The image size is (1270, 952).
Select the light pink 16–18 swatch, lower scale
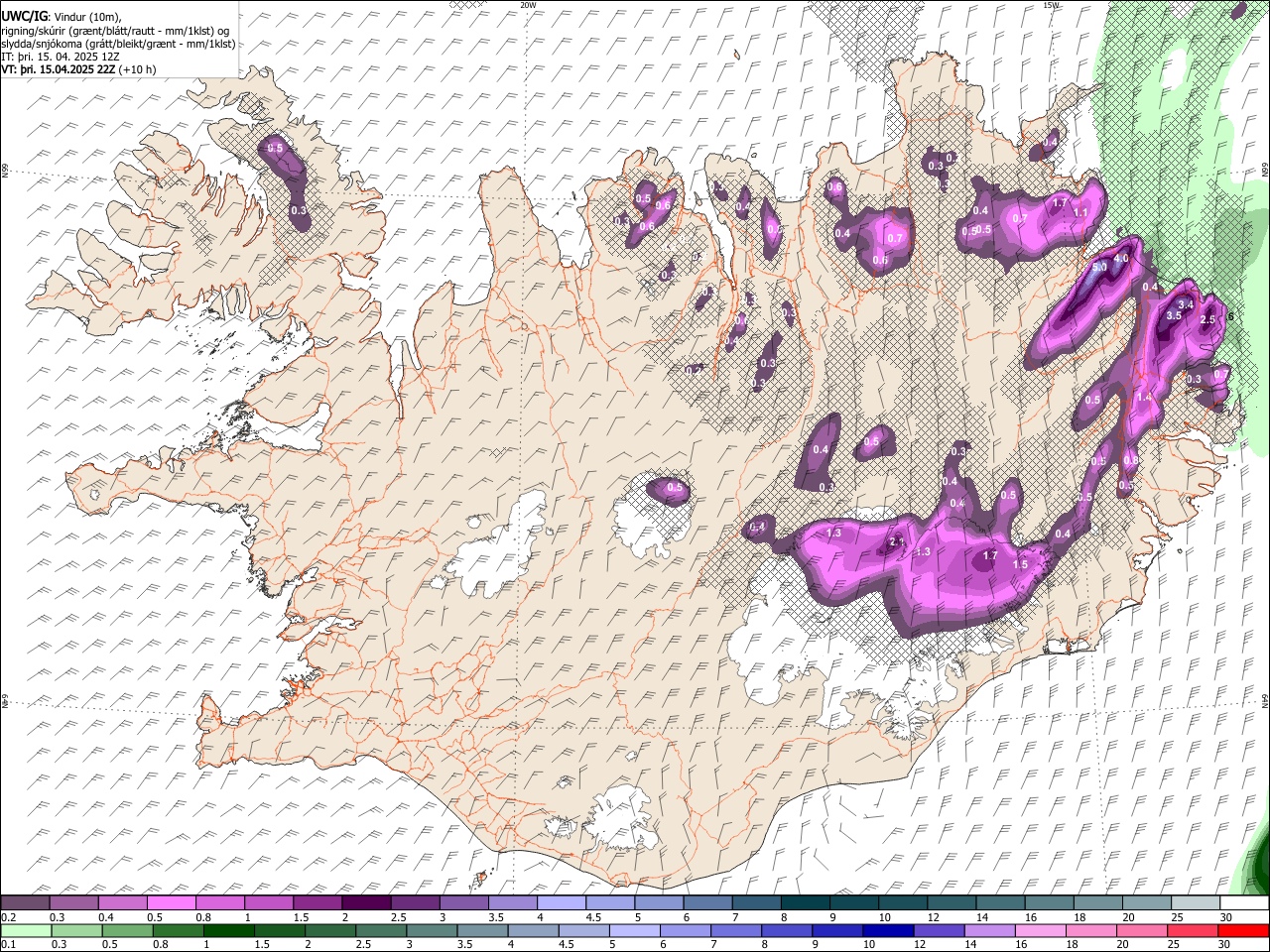1039,930
